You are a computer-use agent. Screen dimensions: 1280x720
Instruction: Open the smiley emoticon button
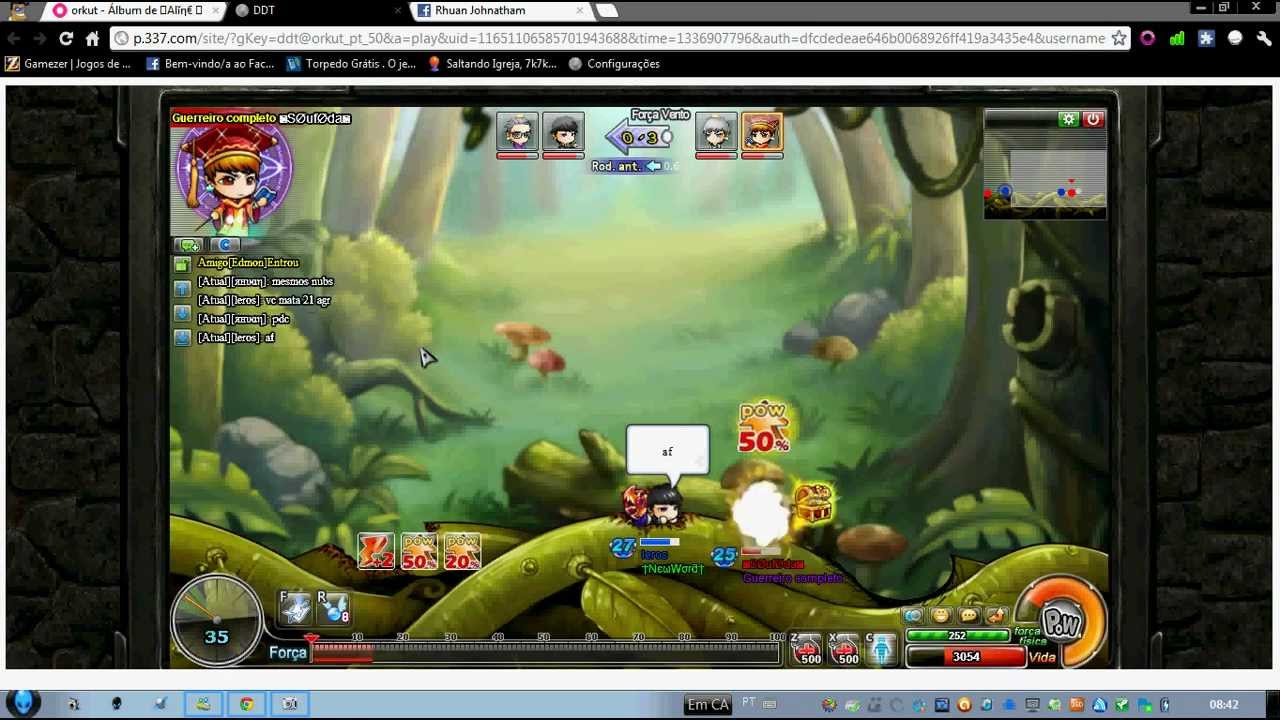coord(940,616)
